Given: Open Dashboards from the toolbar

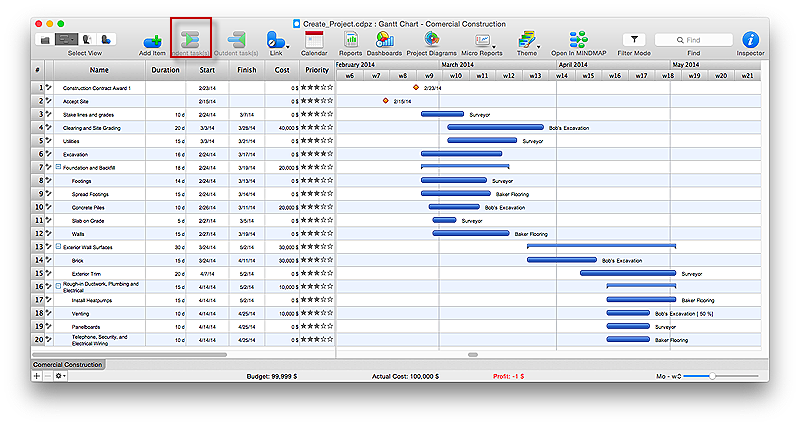Looking at the screenshot, I should 384,39.
